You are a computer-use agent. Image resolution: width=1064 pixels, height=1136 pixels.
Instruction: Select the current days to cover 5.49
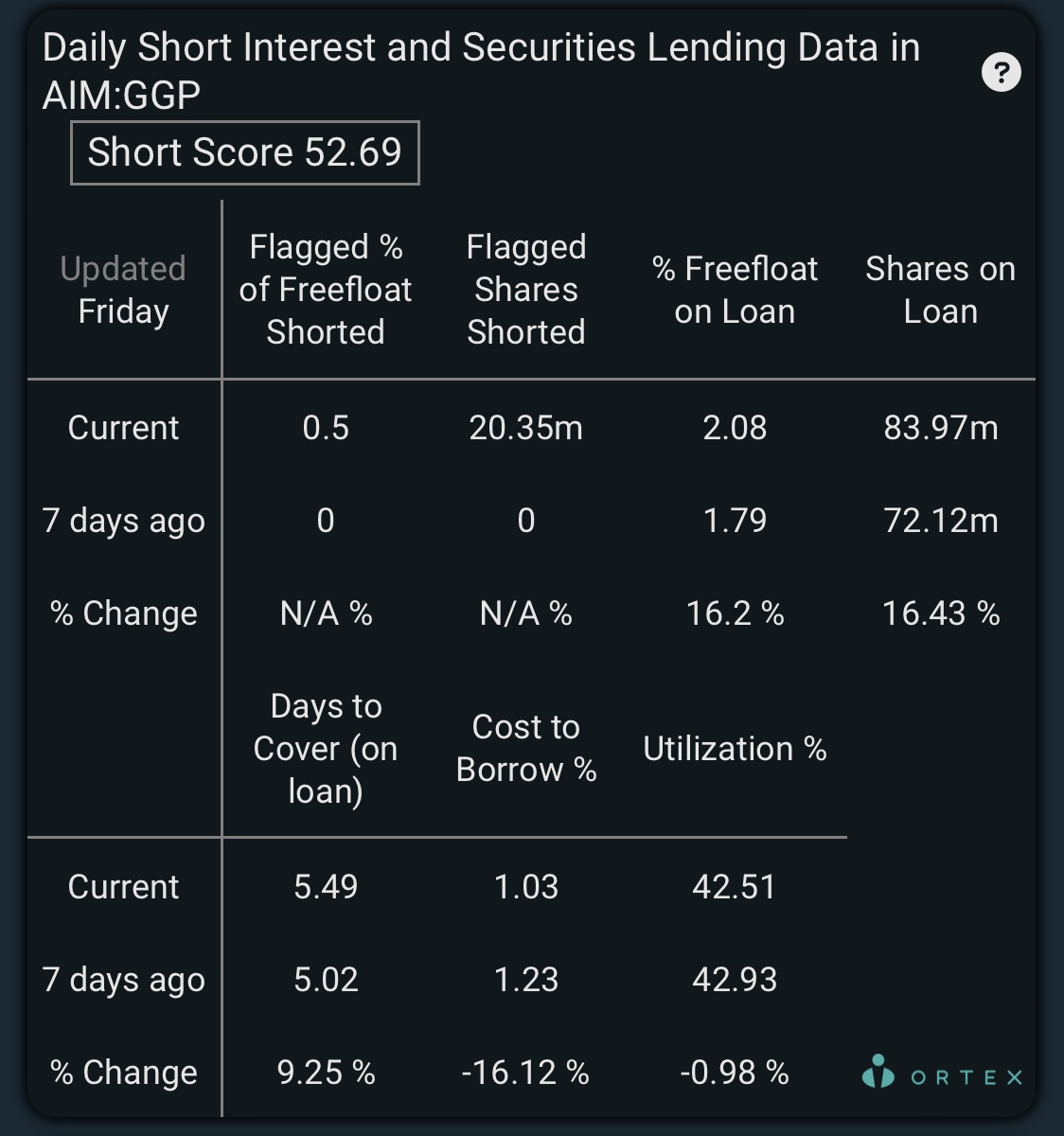[x=326, y=887]
